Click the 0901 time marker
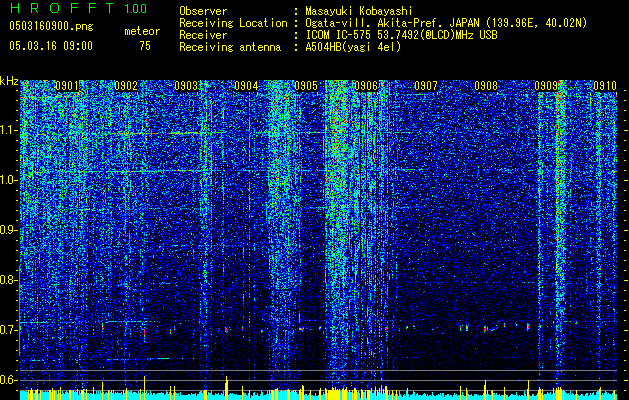Image resolution: width=629 pixels, height=400 pixels. (67, 86)
